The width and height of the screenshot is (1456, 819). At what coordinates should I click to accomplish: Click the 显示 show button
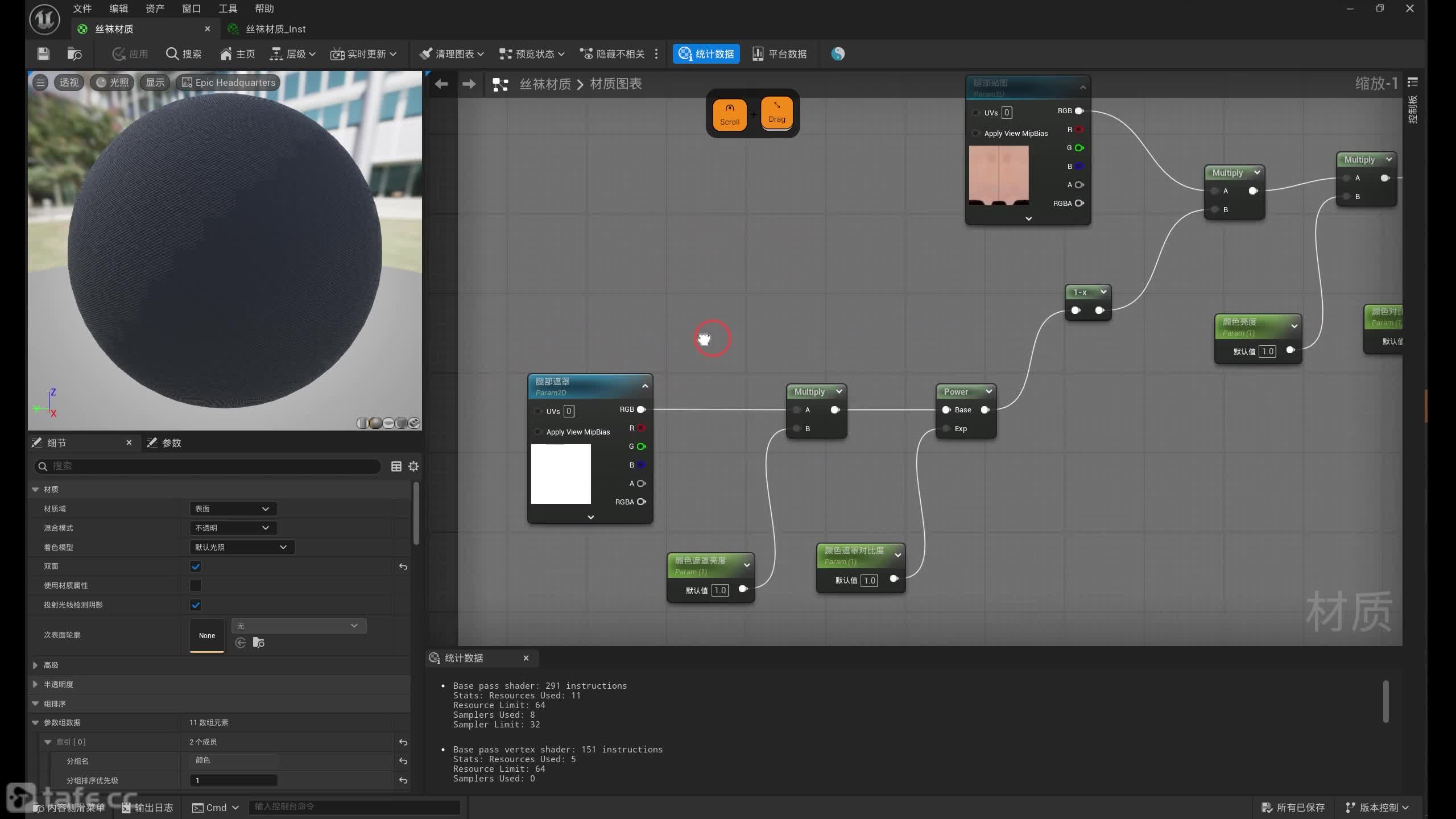[x=155, y=82]
